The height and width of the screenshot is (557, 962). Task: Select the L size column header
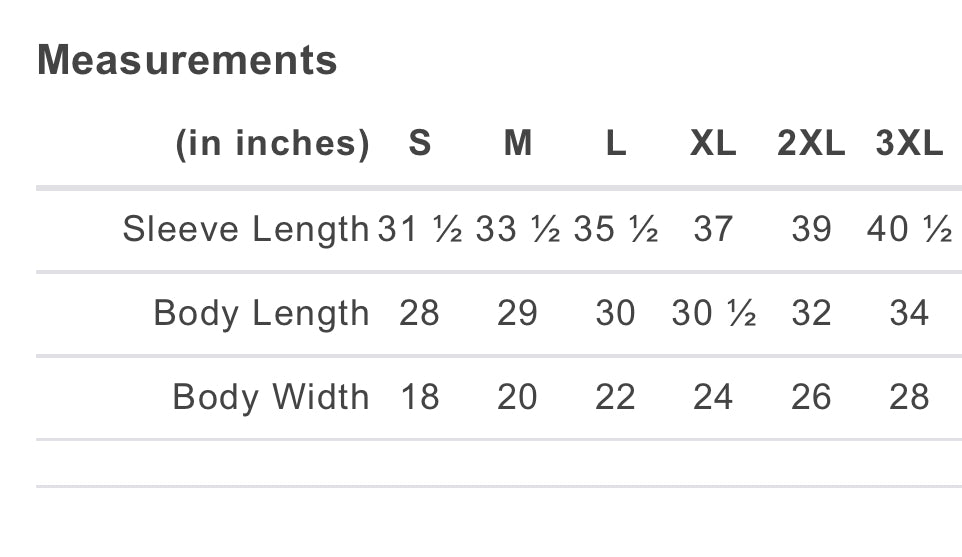point(616,144)
